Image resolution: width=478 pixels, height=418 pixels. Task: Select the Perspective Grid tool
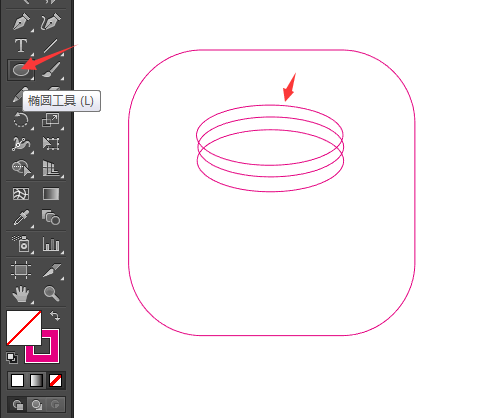[x=51, y=168]
